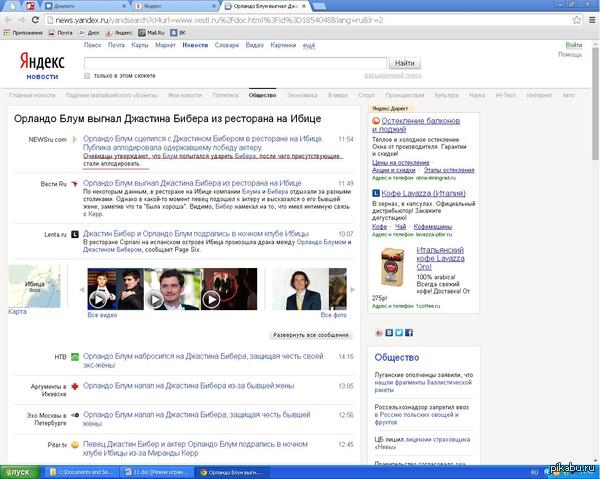Screen dimensions: 600x479
Task: Bookmark this page with the star icon
Action: [577, 20]
